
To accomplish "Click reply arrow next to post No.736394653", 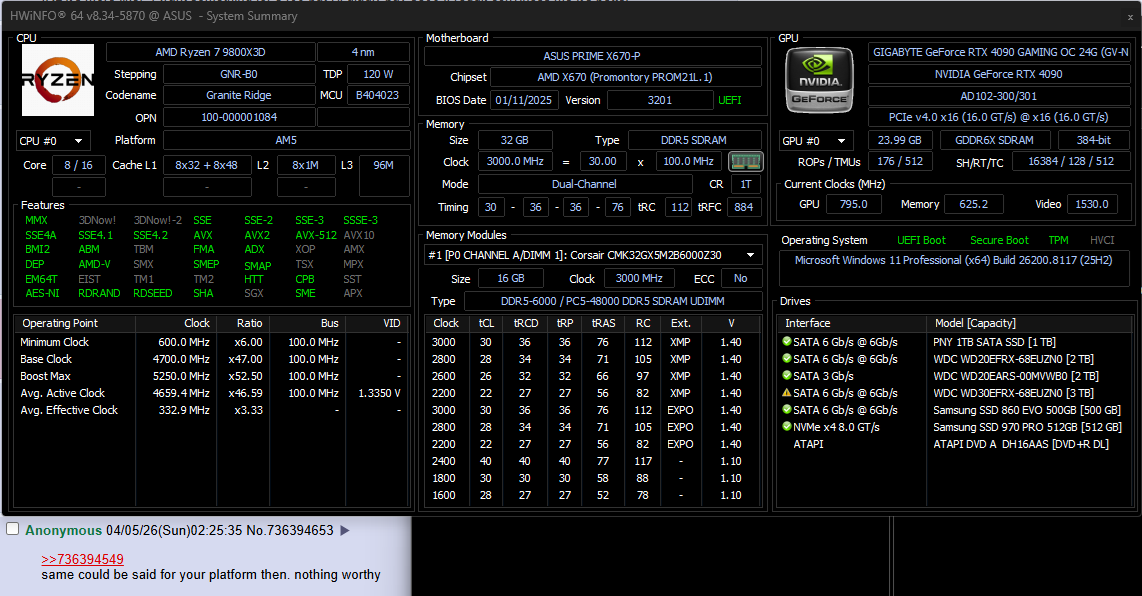I will pos(345,530).
